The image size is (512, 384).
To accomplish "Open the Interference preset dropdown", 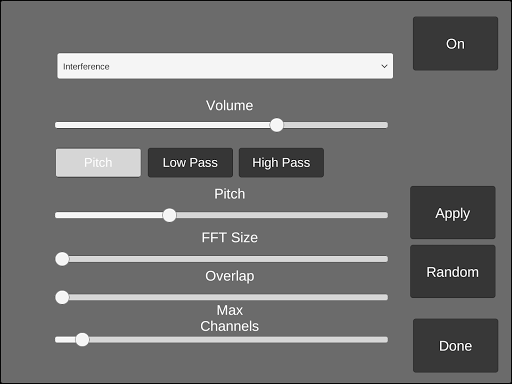I will tap(225, 66).
